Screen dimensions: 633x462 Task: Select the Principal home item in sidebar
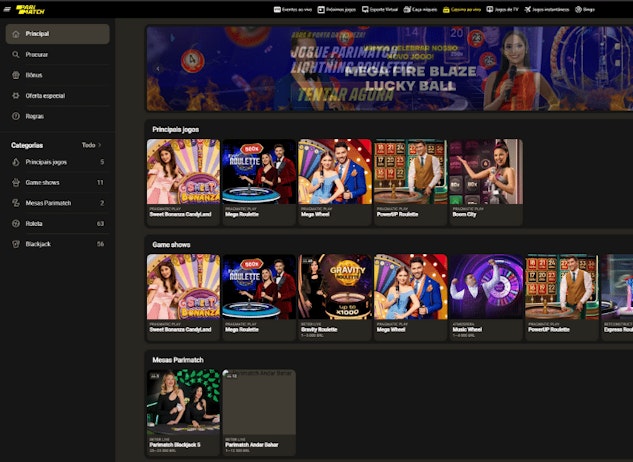57,34
